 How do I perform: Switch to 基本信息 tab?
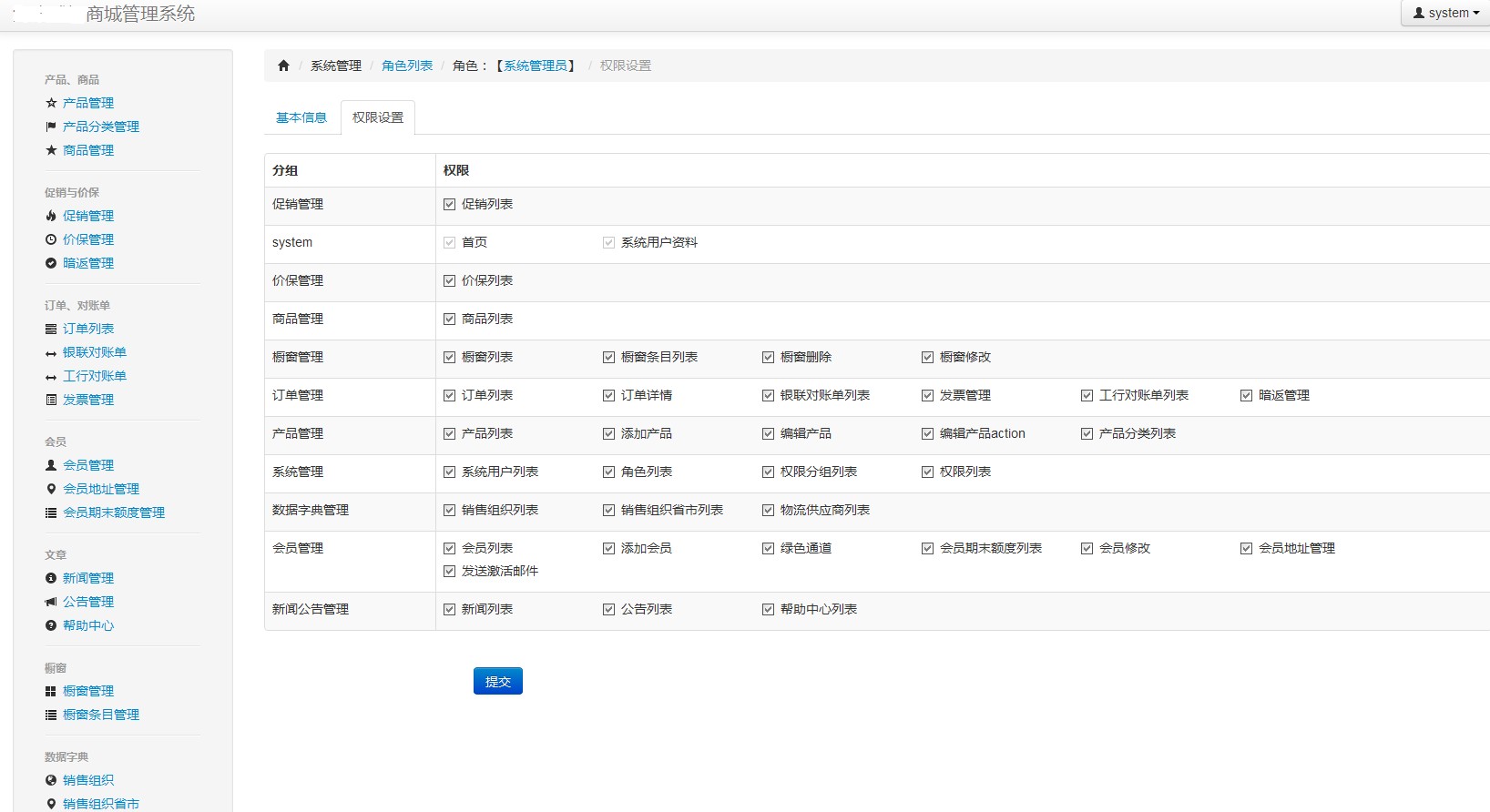[301, 117]
